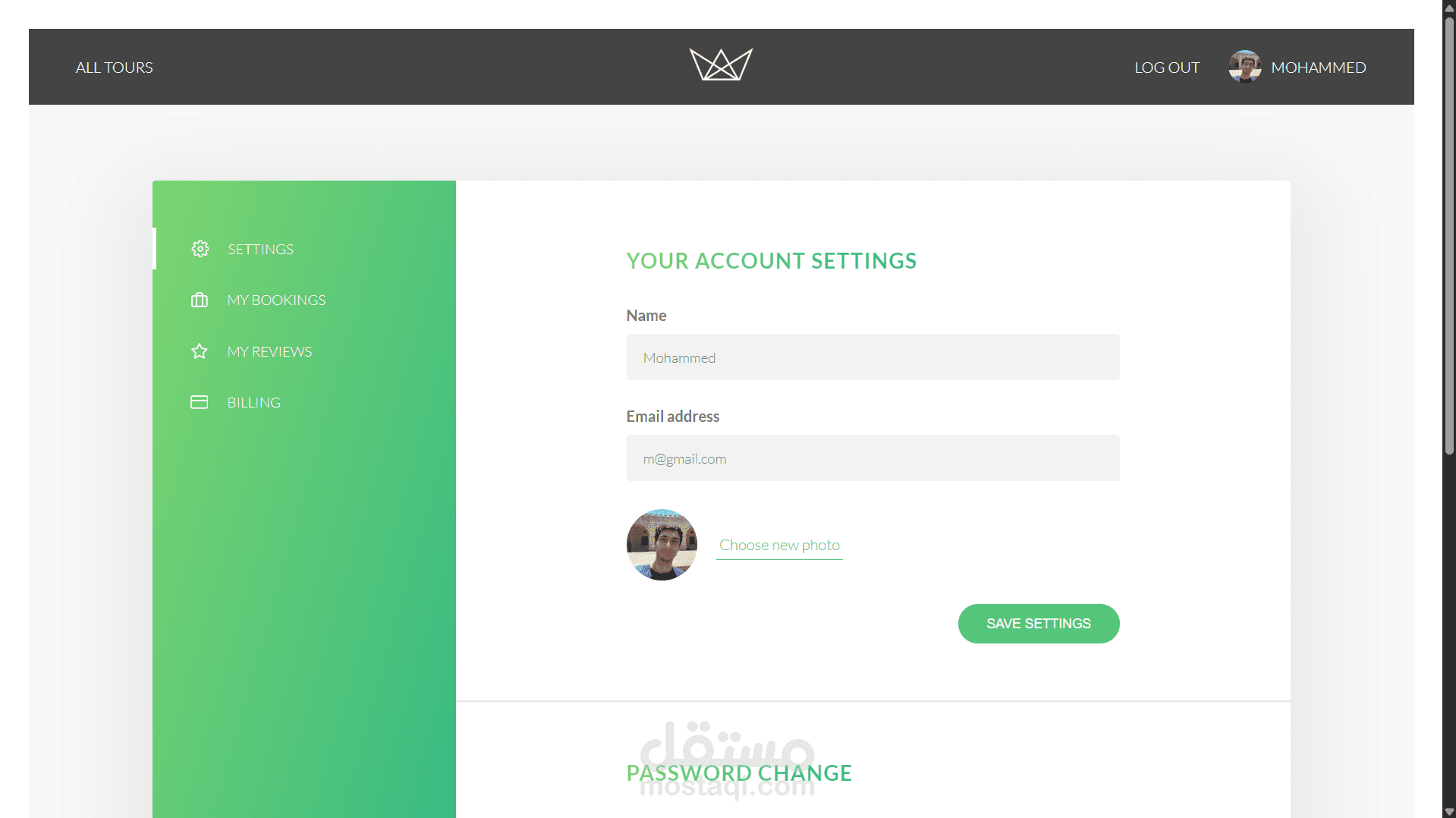The width and height of the screenshot is (1456, 818).
Task: Open the MY BOOKINGS sidebar item
Action: coord(276,300)
